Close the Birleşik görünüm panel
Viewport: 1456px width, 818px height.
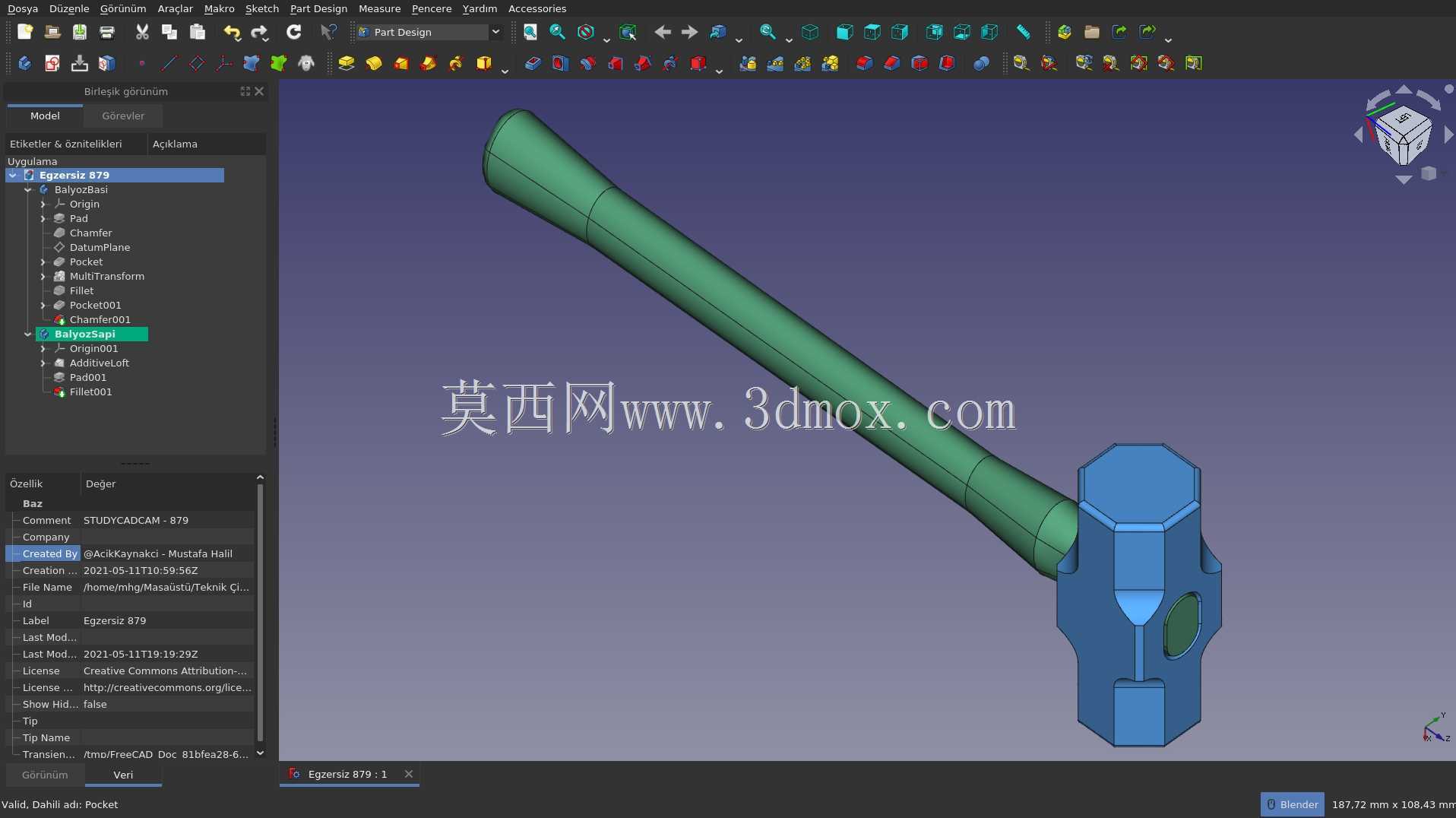coord(259,91)
